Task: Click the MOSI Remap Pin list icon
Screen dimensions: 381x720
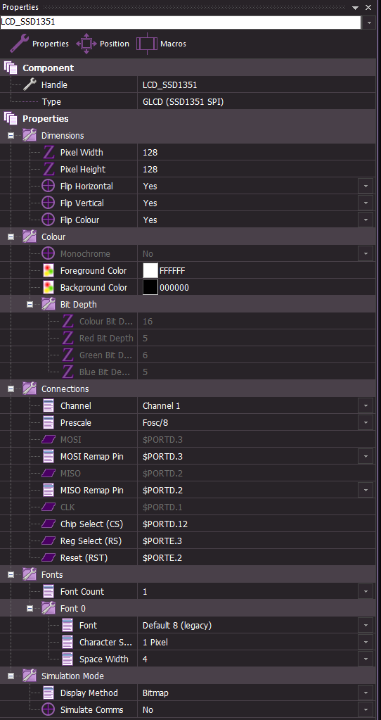Action: coord(48,456)
